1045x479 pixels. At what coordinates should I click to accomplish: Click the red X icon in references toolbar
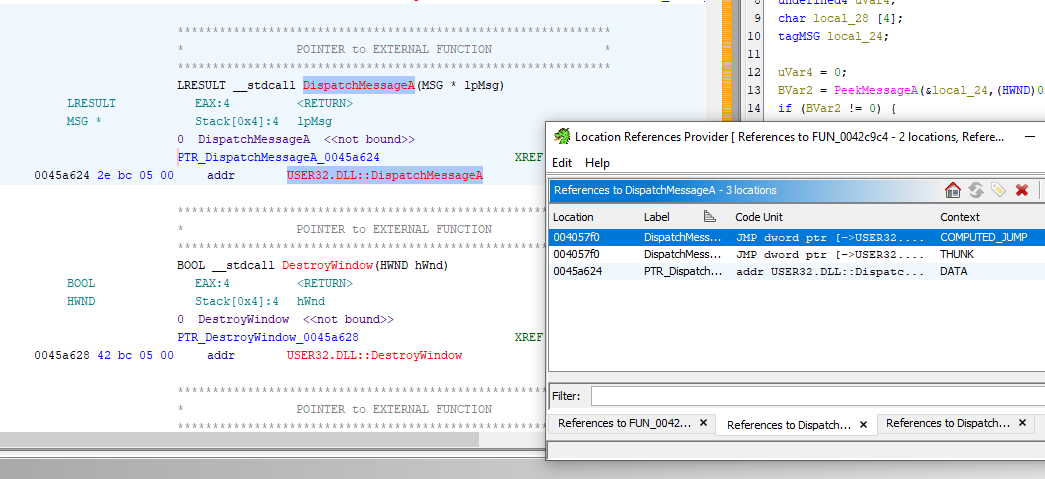pyautogui.click(x=1021, y=190)
